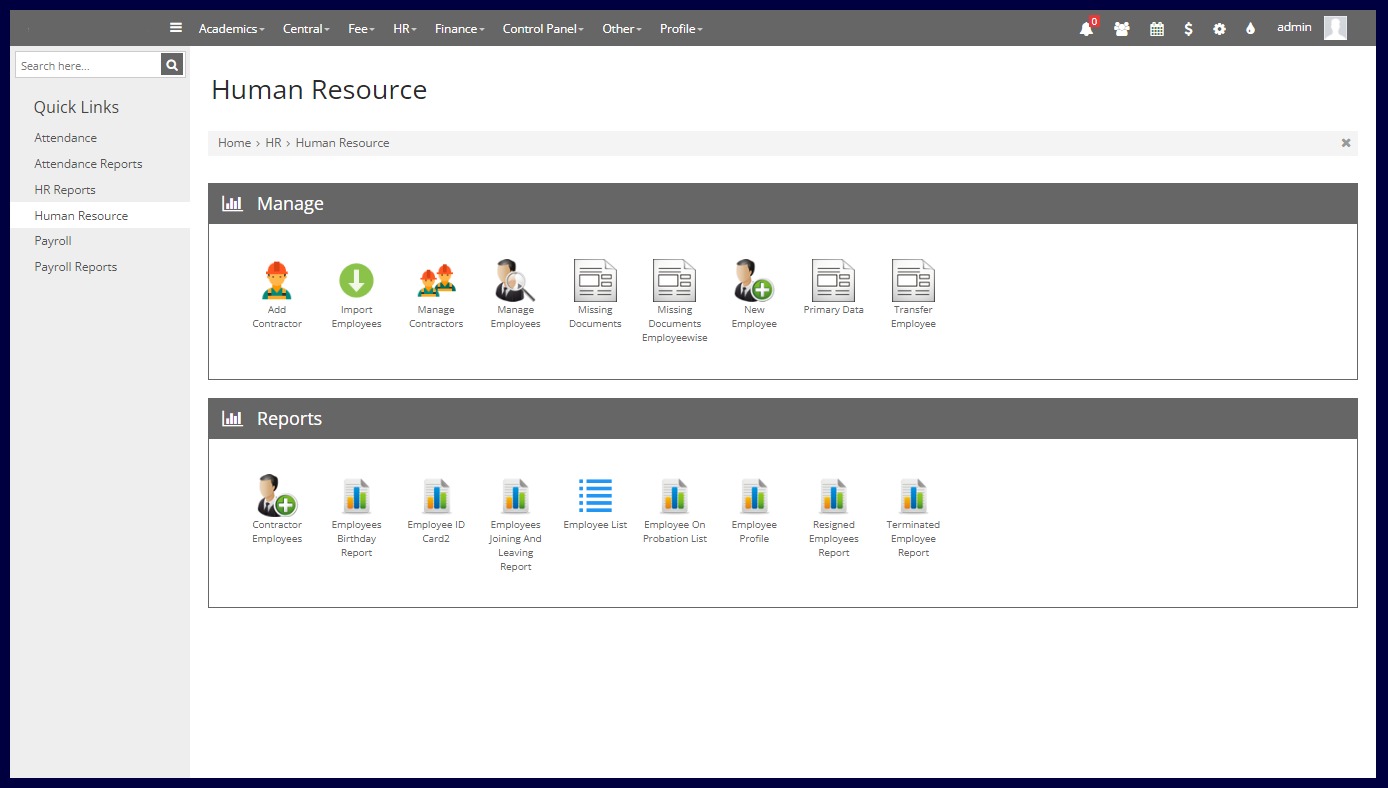Expand the Finance dropdown menu
Screen dimensions: 1388x788
[x=460, y=29]
